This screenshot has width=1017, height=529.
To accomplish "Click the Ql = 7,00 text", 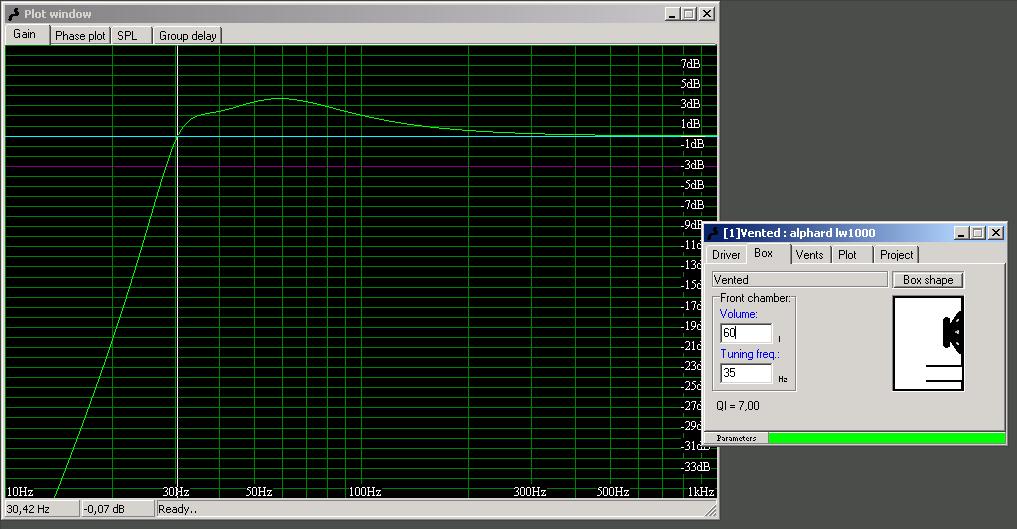I will tap(737, 406).
